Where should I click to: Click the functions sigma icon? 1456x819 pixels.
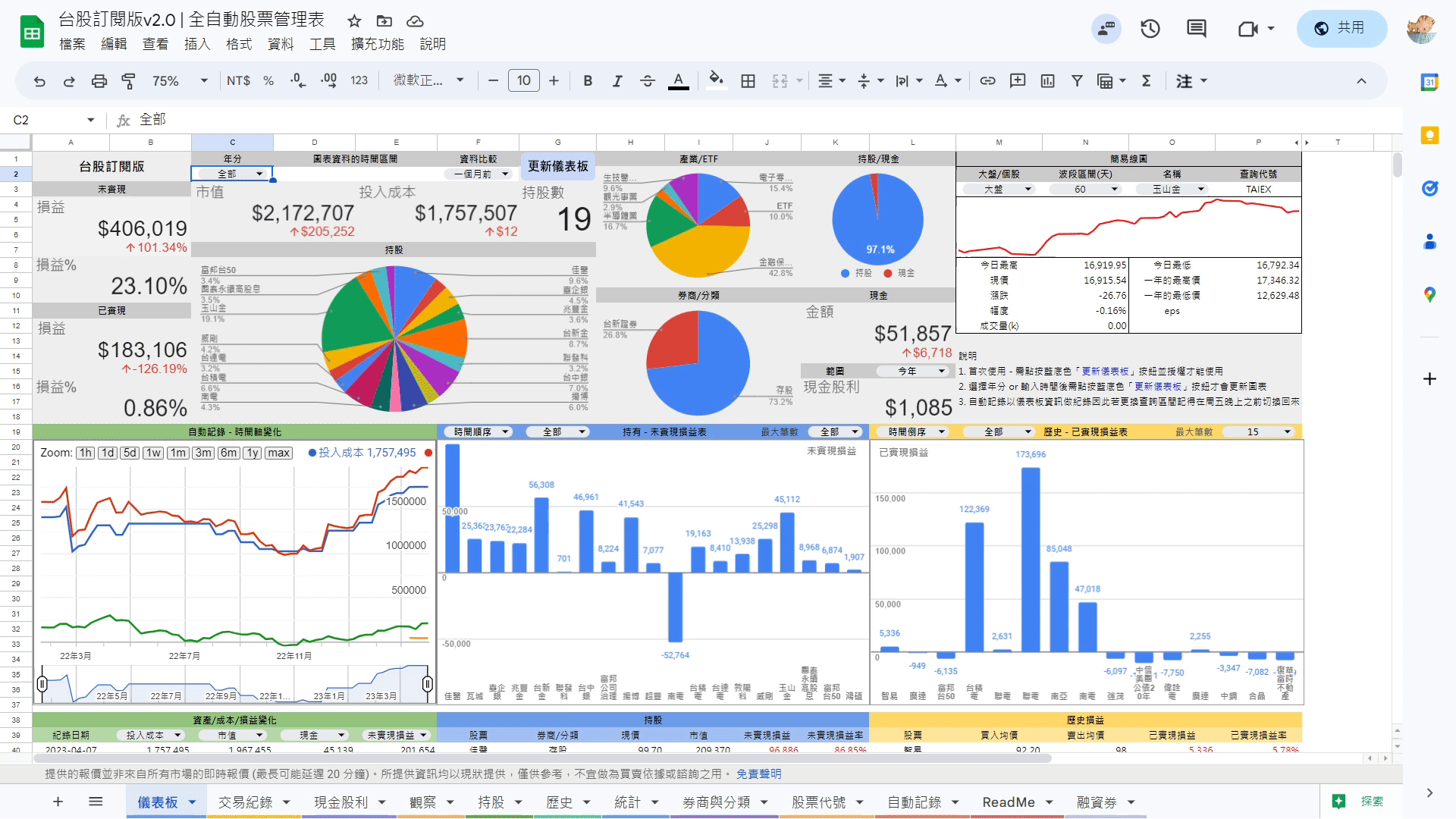pyautogui.click(x=1146, y=81)
